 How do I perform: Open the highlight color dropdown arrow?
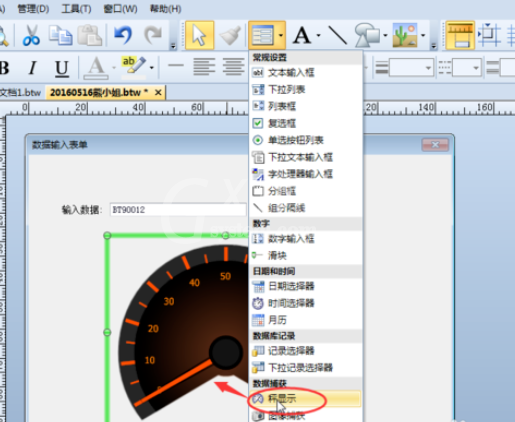pyautogui.click(x=152, y=68)
